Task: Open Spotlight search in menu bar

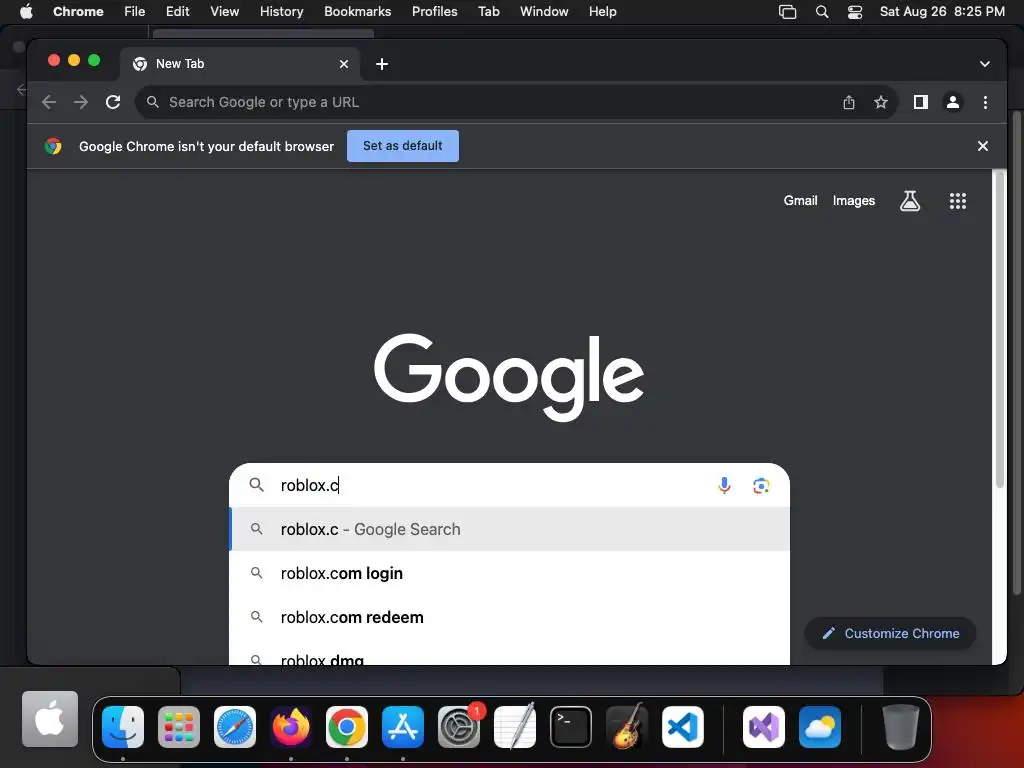Action: click(x=822, y=11)
